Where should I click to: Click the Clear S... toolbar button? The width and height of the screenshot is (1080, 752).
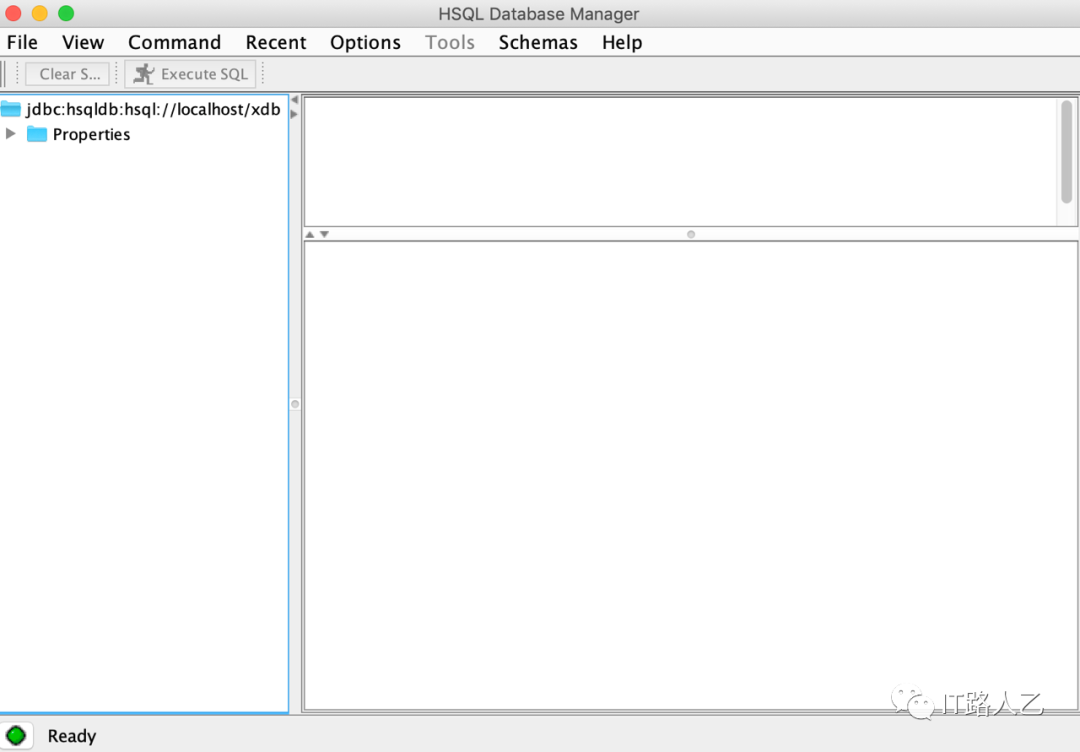point(68,74)
